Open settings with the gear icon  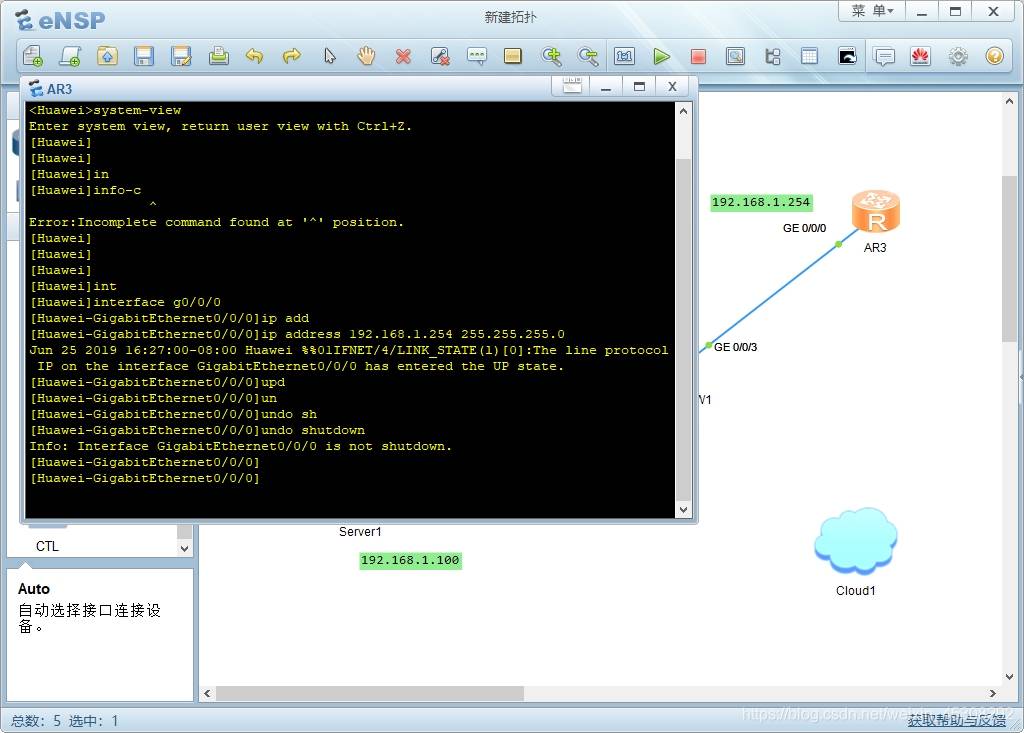click(958, 56)
